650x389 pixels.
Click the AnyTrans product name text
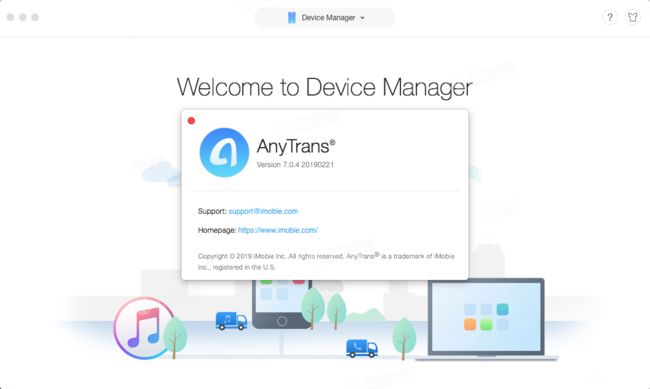click(296, 146)
